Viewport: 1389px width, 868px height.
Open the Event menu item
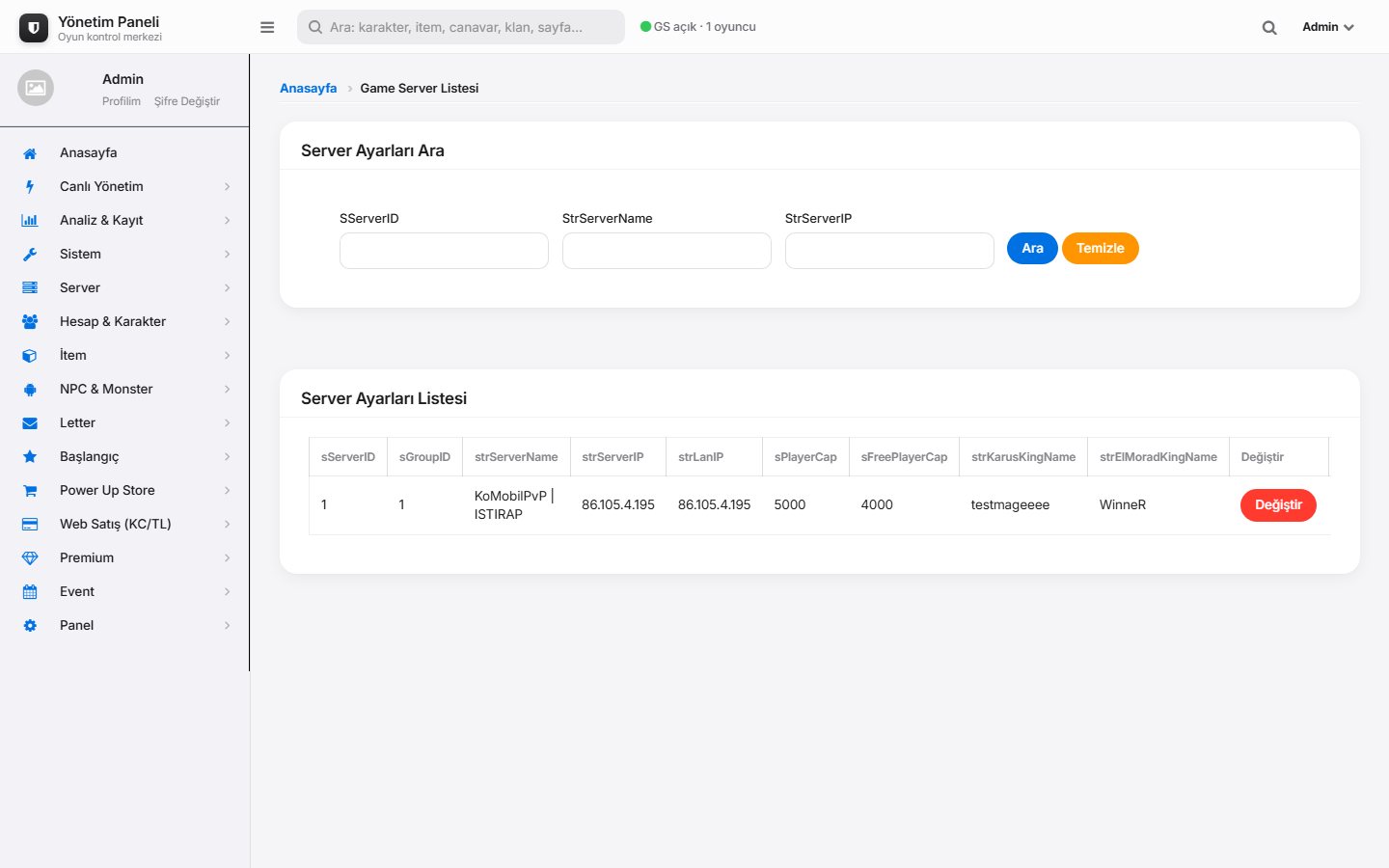[x=124, y=591]
